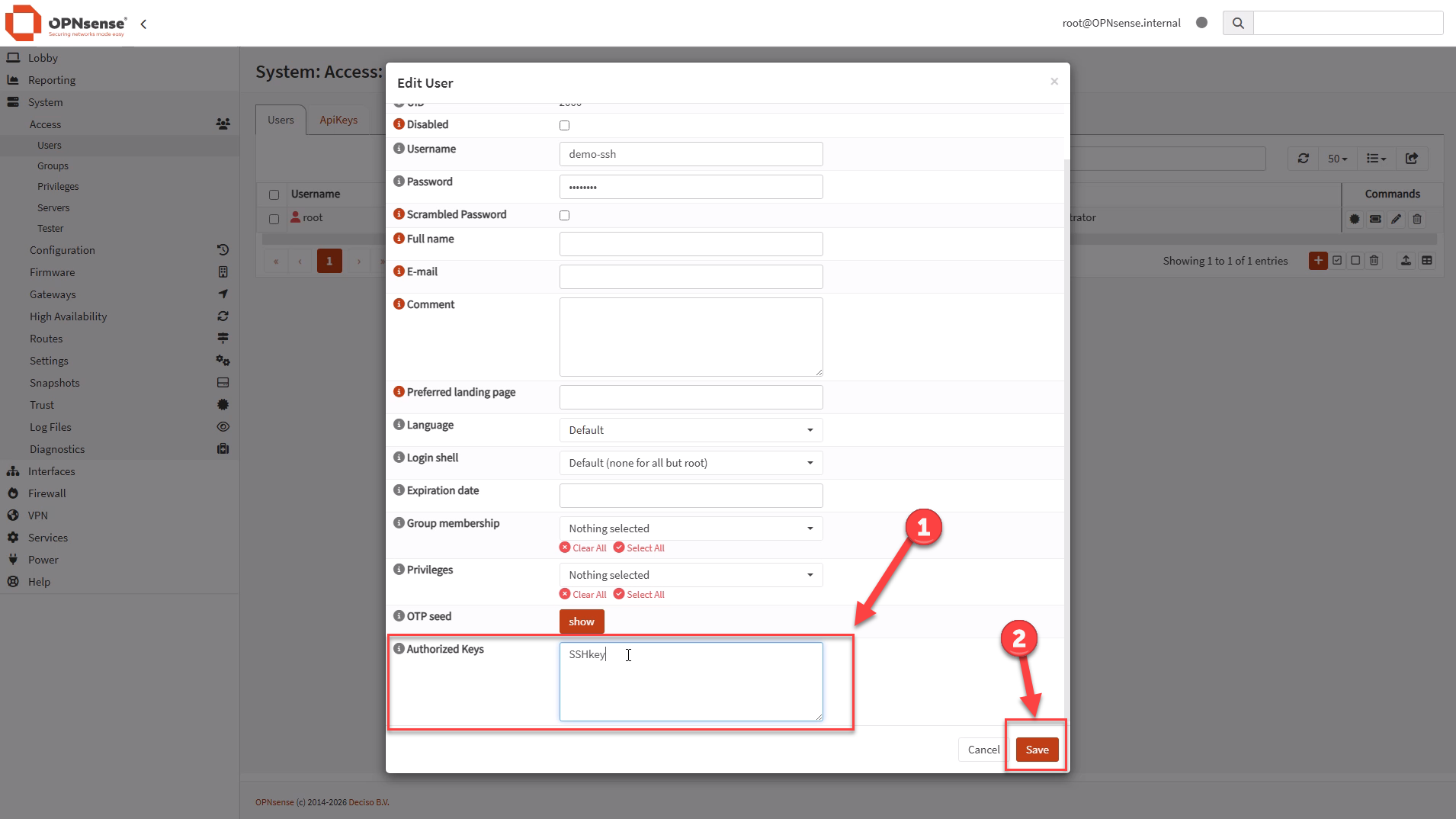Toggle the Scrambled Password checkbox
Image resolution: width=1456 pixels, height=819 pixels.
[564, 215]
